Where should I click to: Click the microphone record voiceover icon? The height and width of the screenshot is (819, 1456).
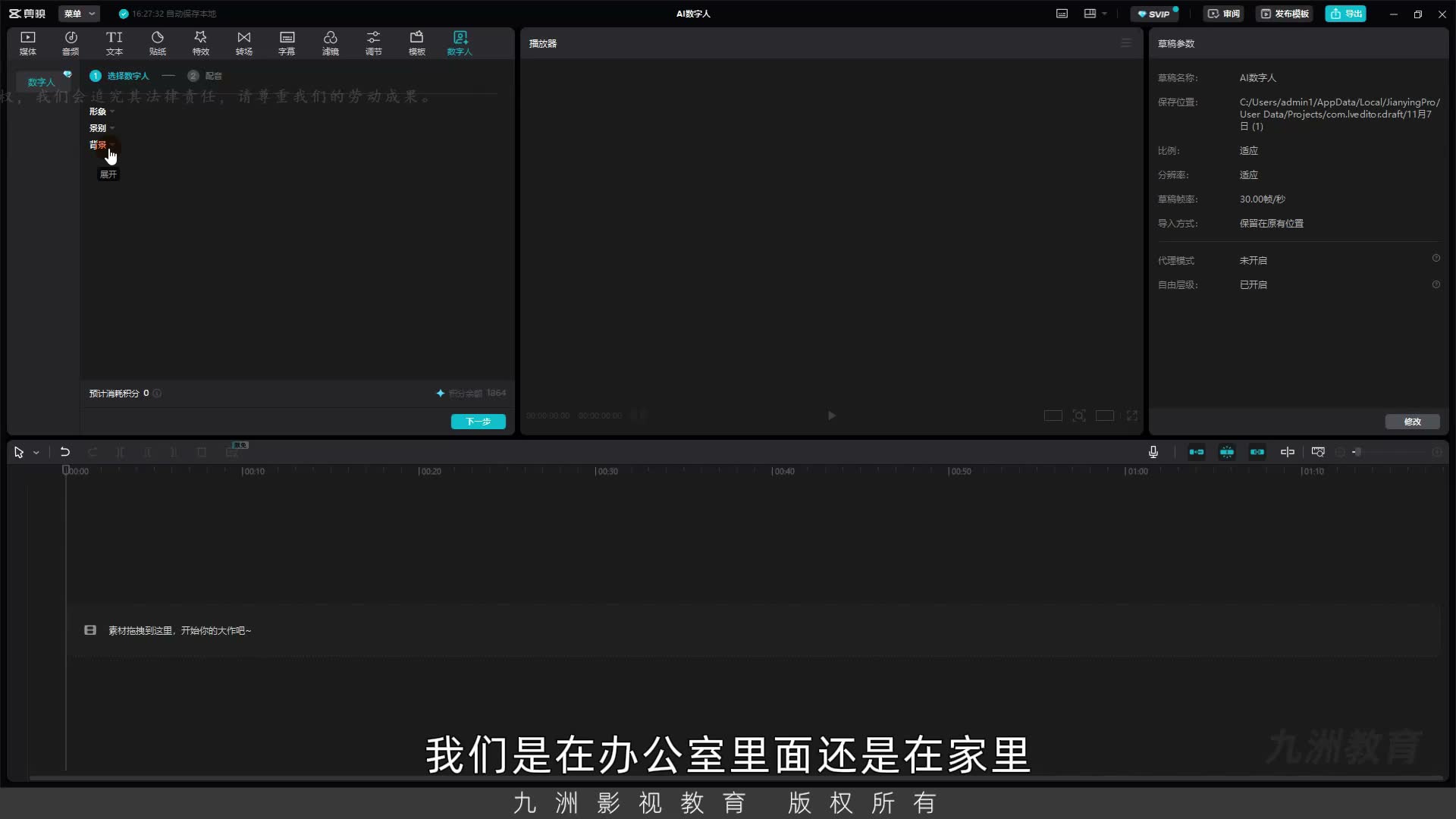(1153, 452)
